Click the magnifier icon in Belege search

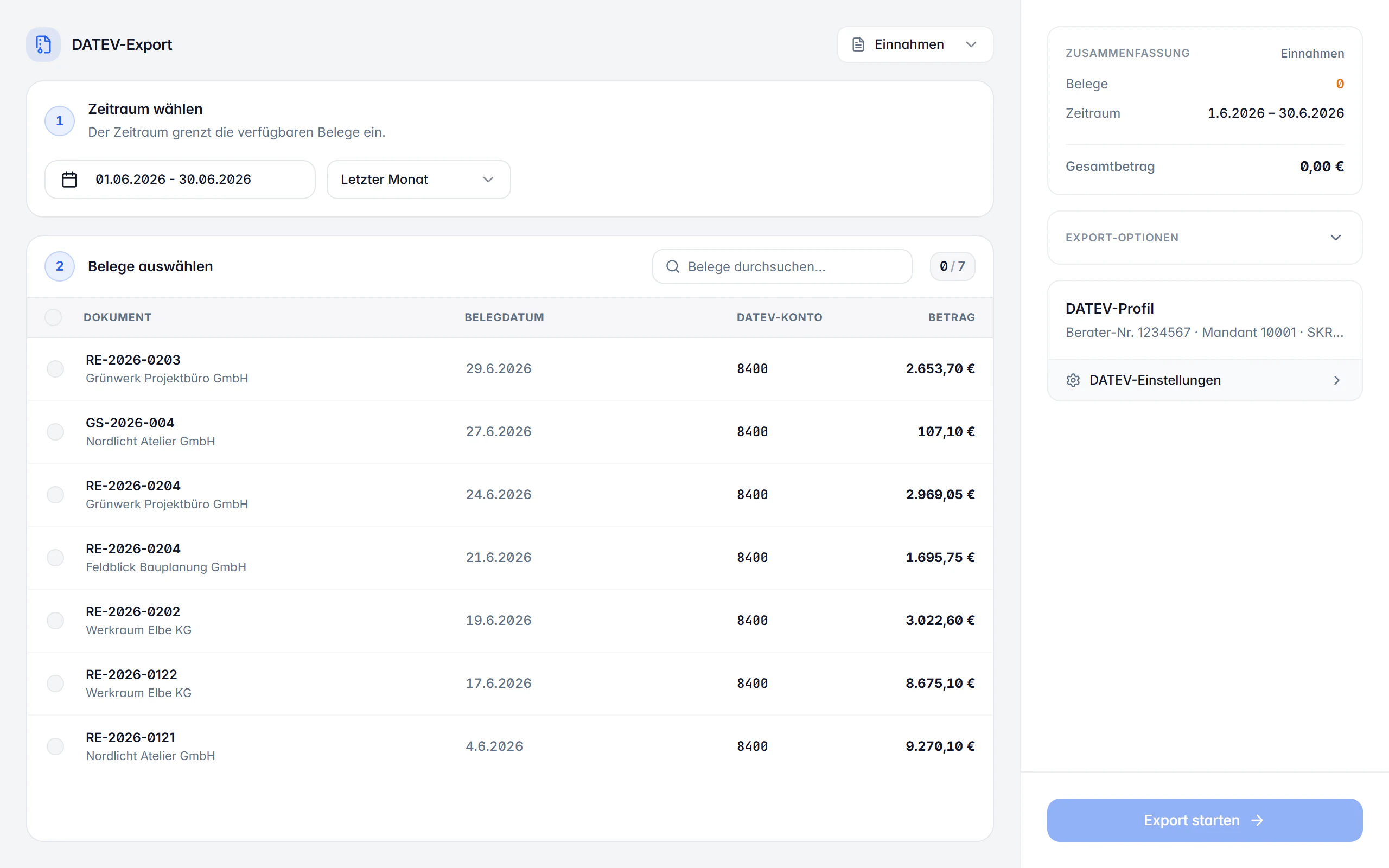pos(673,266)
